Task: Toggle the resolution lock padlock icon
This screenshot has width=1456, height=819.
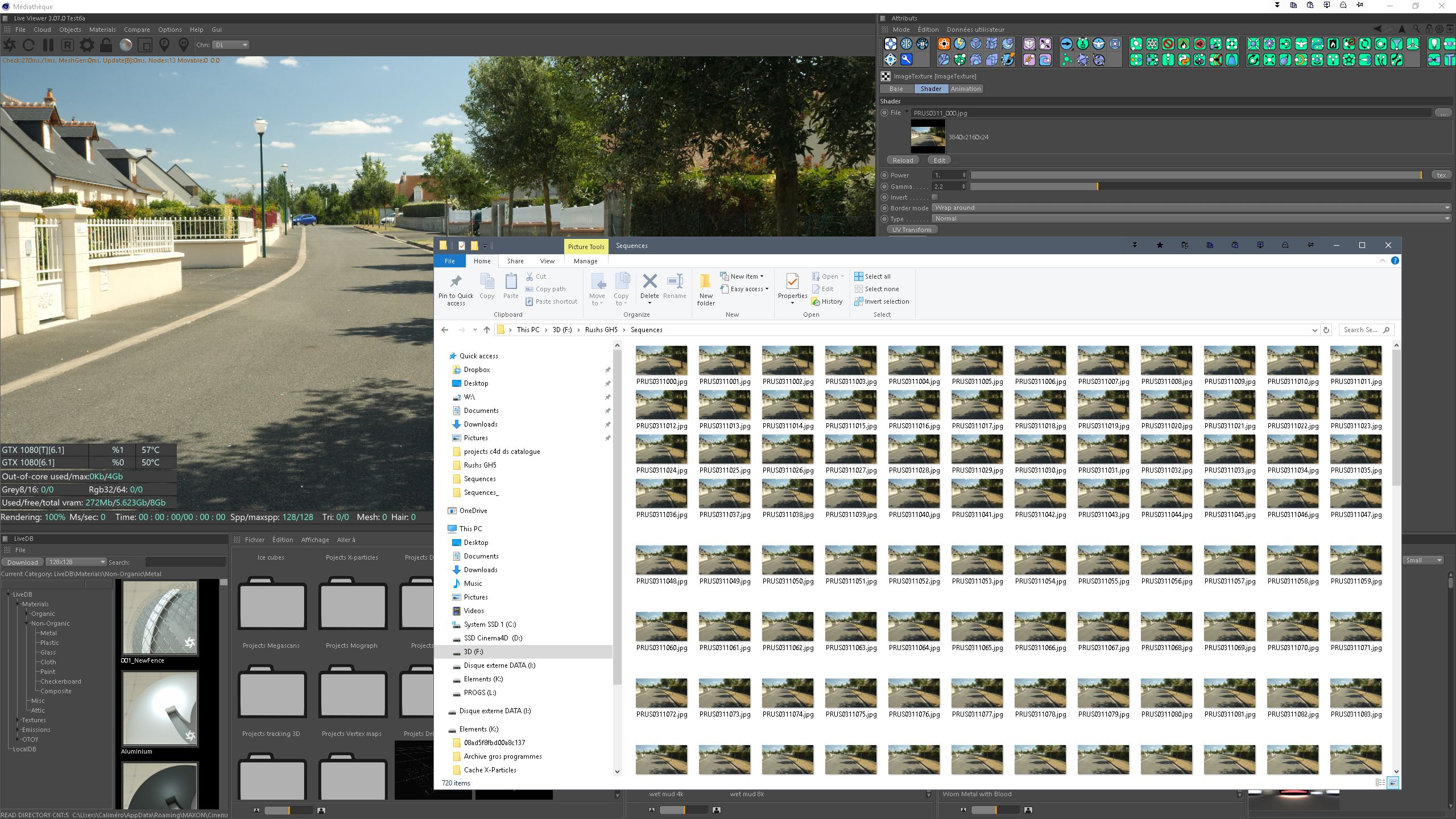Action: [106, 45]
